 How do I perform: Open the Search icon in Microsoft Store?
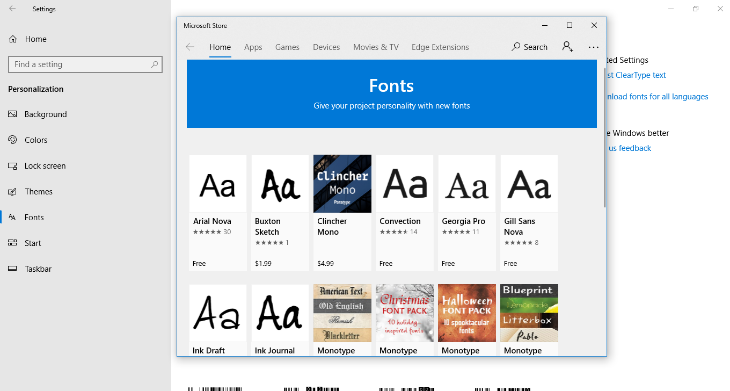click(x=515, y=47)
